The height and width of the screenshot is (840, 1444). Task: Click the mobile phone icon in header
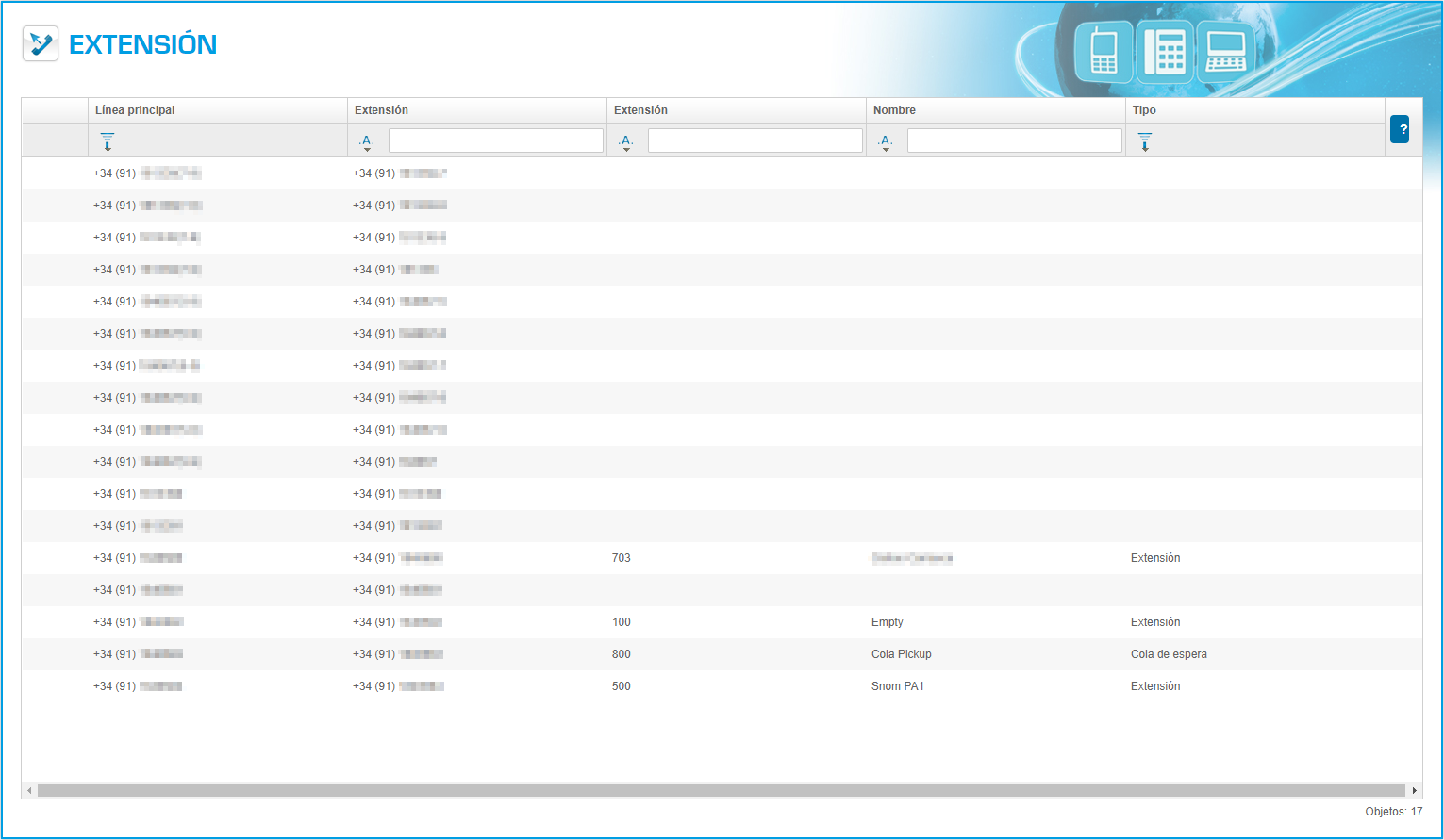(x=1104, y=51)
